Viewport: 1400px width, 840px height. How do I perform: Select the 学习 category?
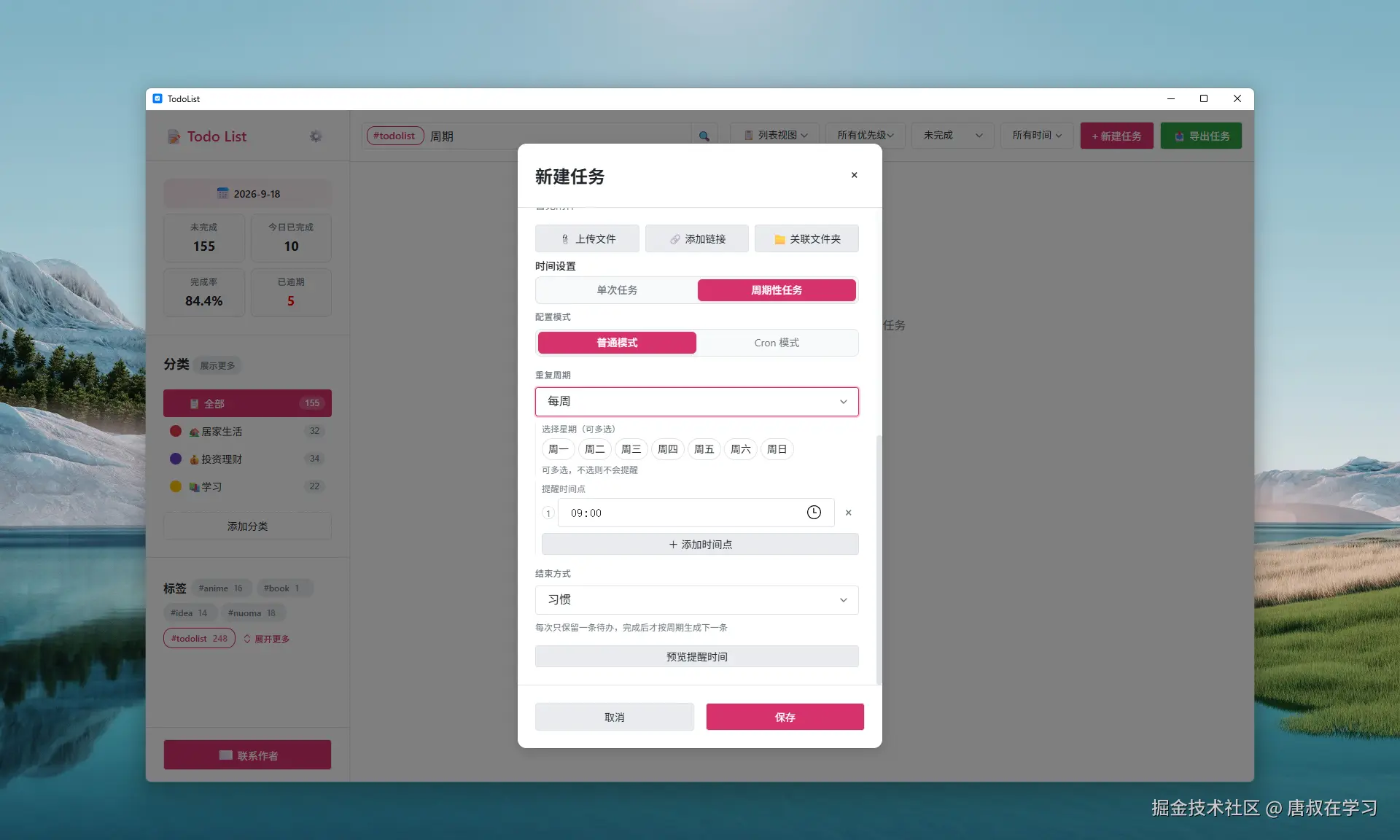point(247,486)
